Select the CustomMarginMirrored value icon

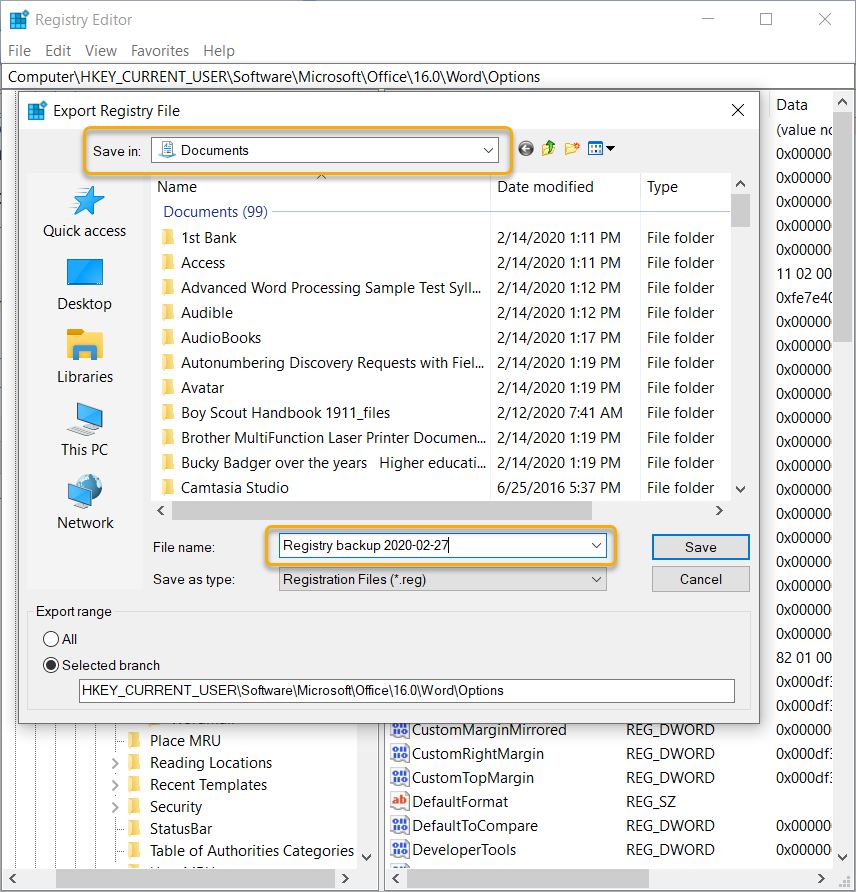click(399, 729)
